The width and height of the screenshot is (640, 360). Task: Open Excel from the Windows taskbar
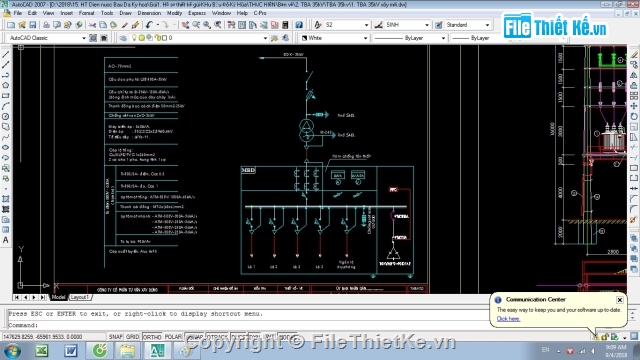click(42, 351)
